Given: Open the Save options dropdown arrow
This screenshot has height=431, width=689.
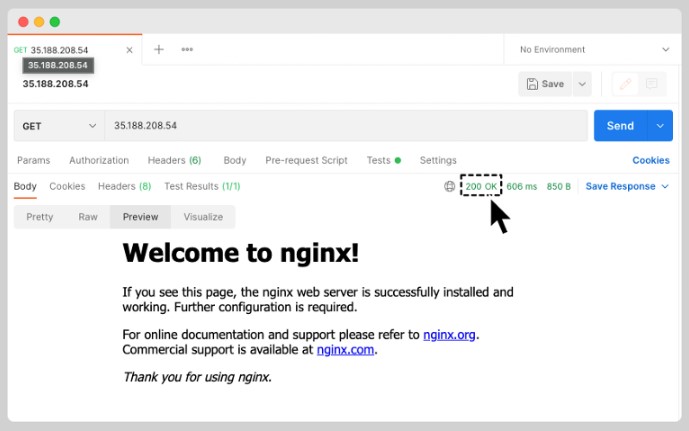Looking at the screenshot, I should [x=582, y=84].
